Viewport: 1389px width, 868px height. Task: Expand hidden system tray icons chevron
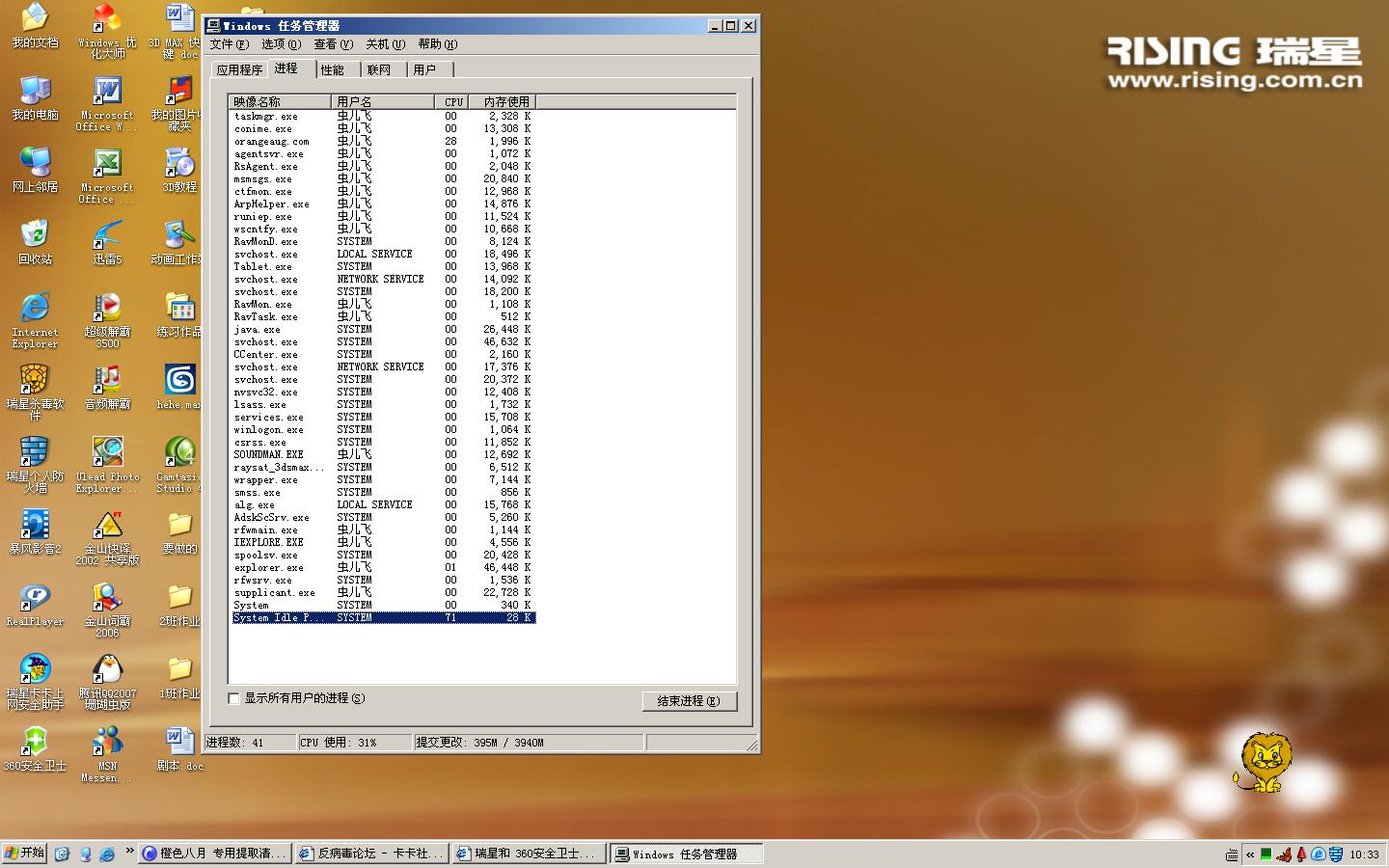coord(1250,854)
